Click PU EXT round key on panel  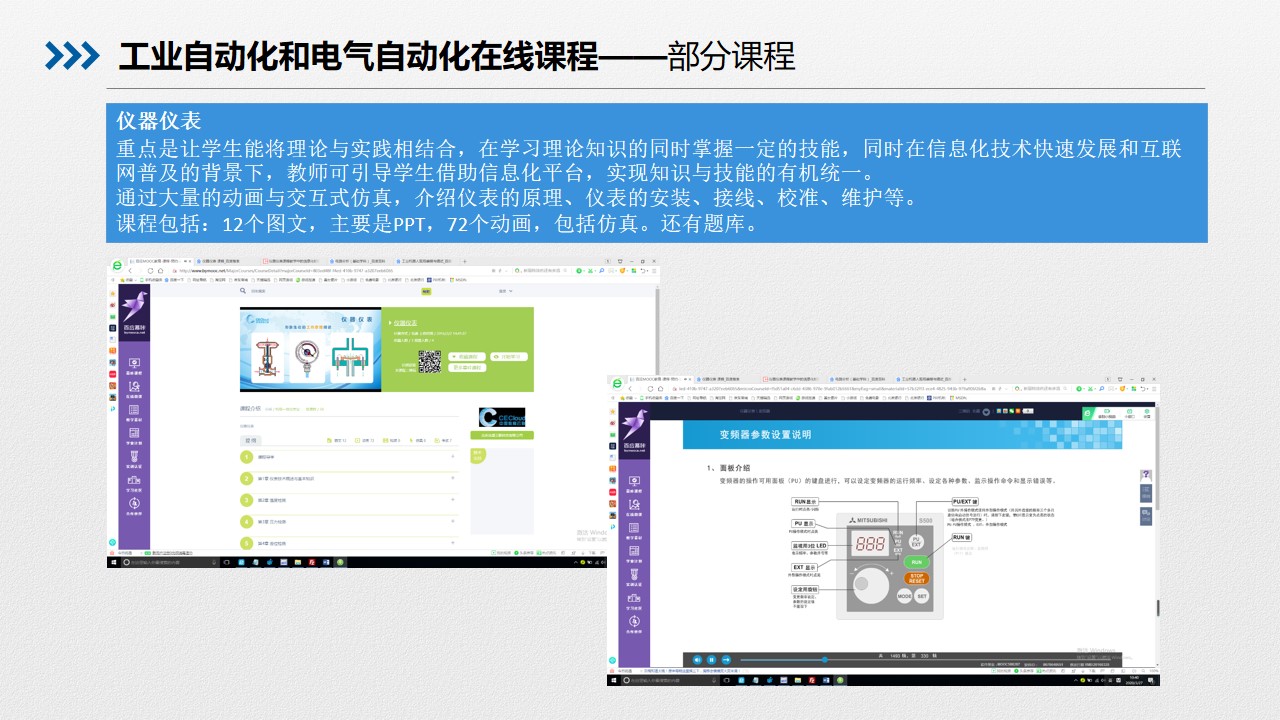pyautogui.click(x=916, y=542)
